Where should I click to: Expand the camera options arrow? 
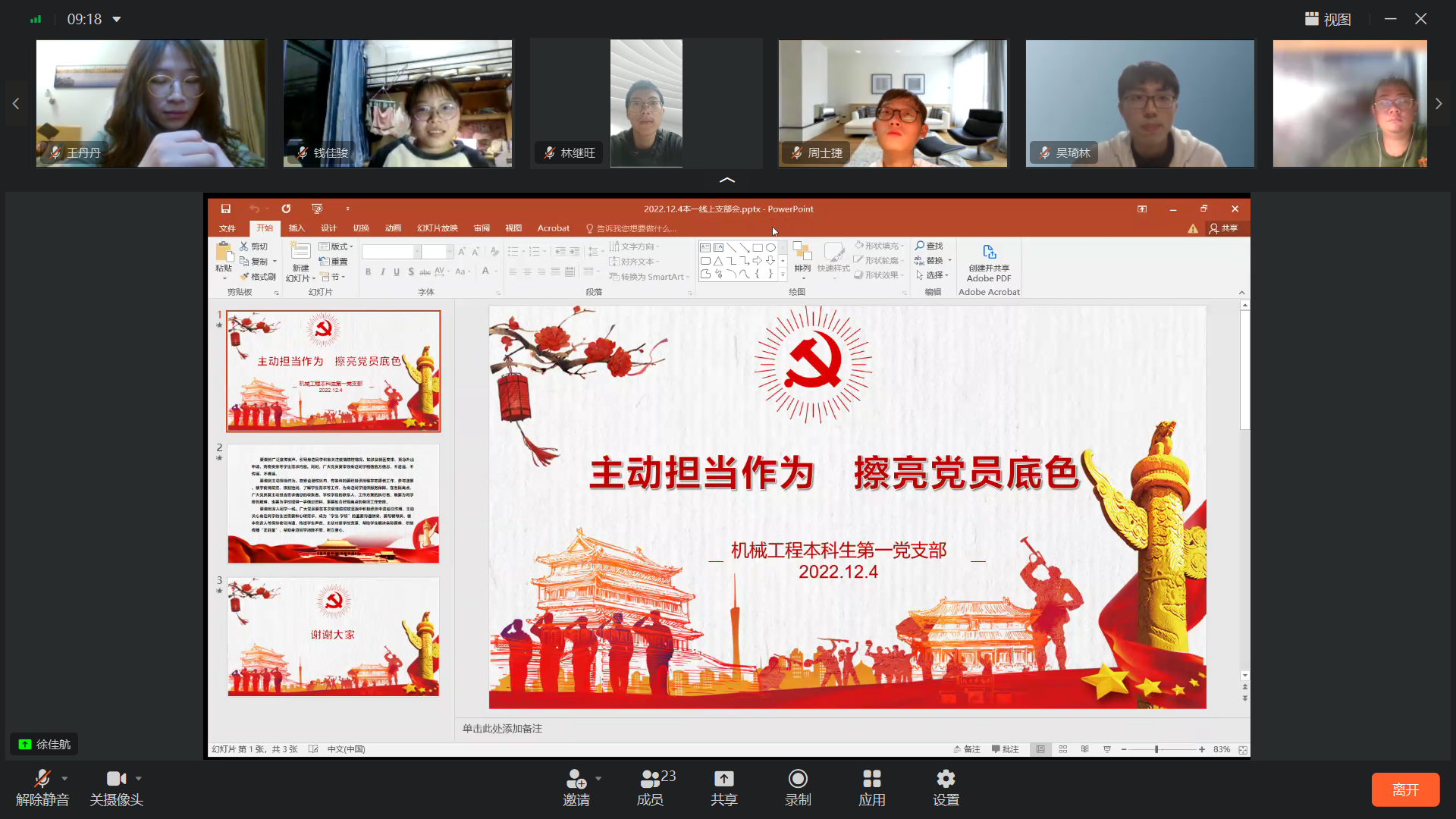(138, 779)
